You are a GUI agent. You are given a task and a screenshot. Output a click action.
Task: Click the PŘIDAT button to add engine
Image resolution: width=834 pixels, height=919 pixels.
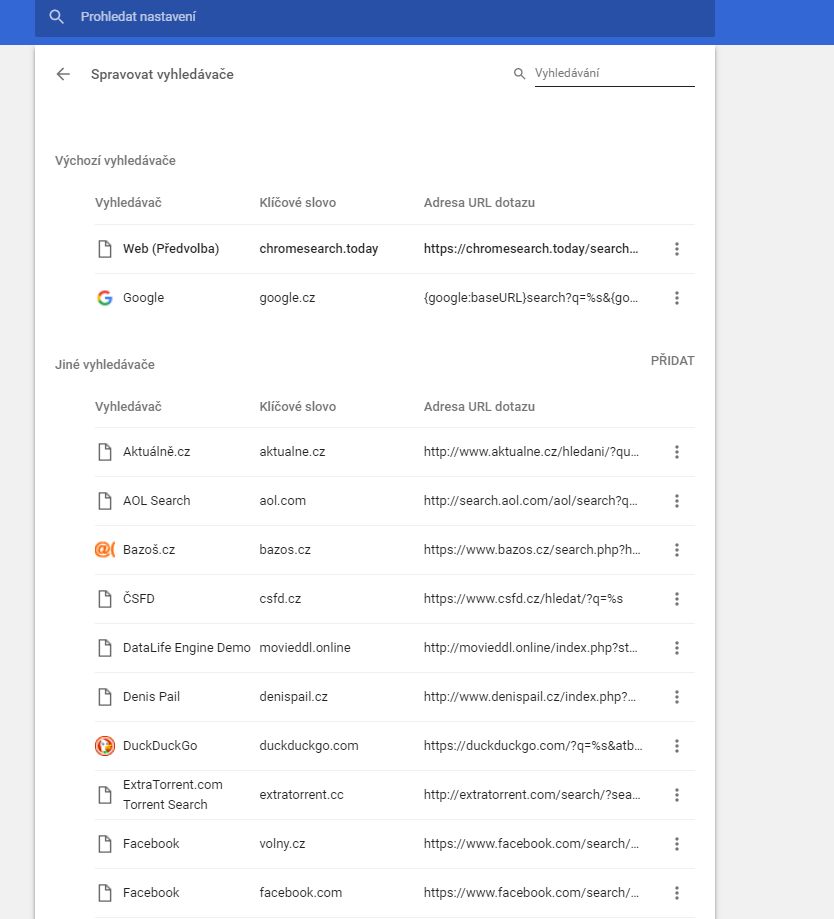tap(672, 360)
